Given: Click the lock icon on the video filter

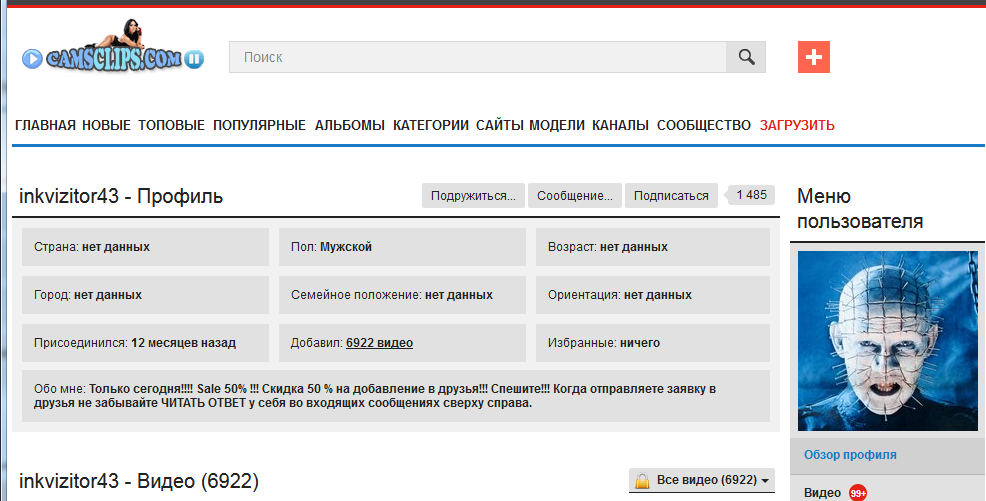Looking at the screenshot, I should 642,481.
